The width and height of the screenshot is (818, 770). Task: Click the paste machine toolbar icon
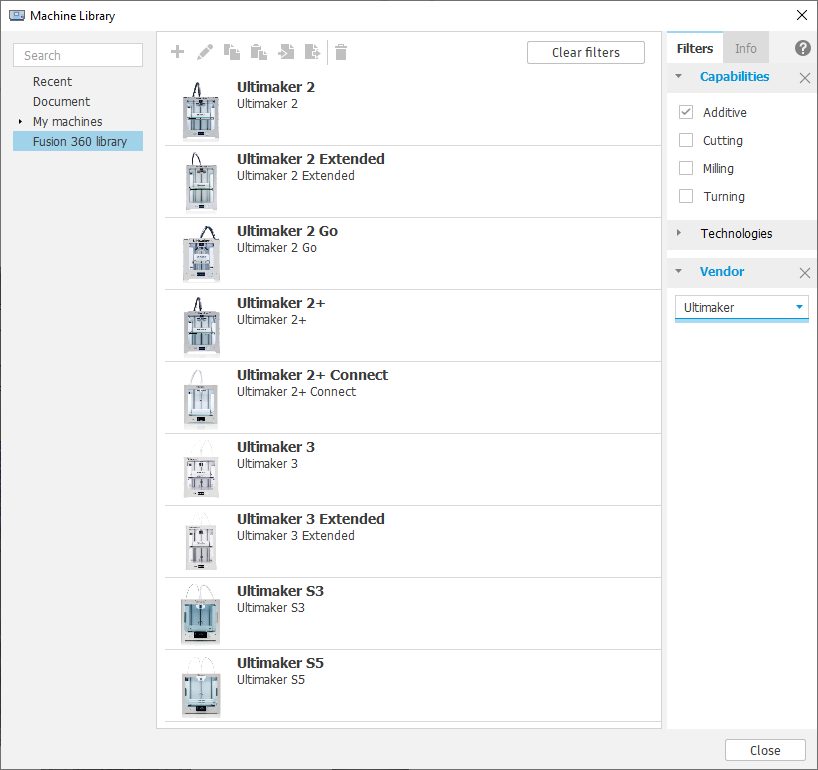(259, 52)
